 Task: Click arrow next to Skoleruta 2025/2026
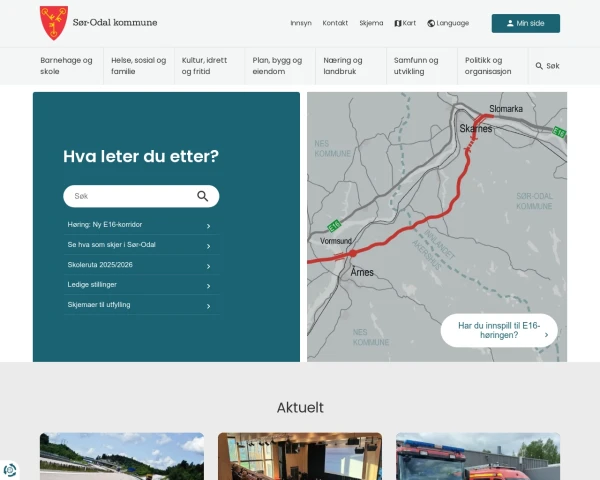208,266
